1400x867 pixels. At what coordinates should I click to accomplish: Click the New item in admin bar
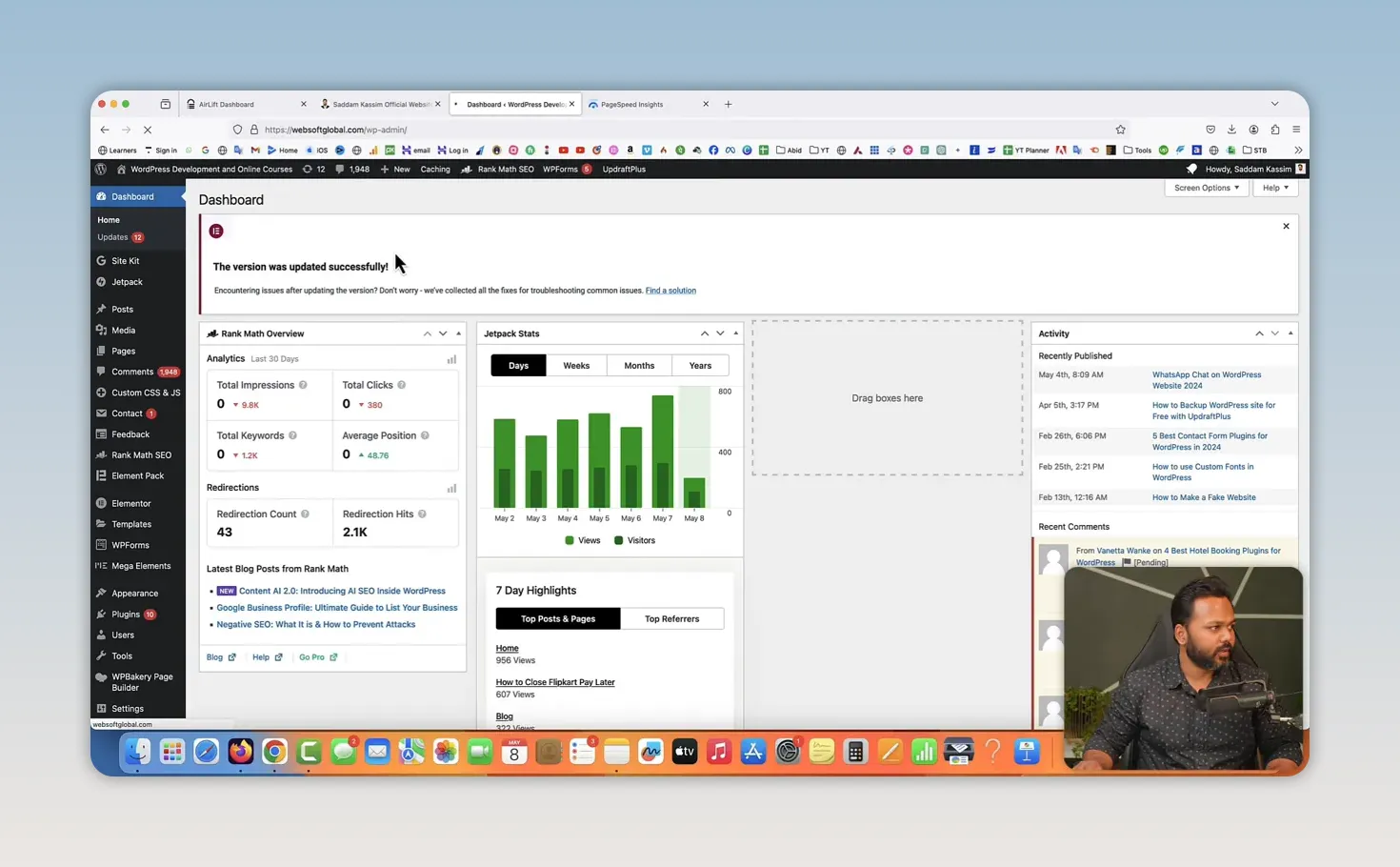[x=395, y=170]
